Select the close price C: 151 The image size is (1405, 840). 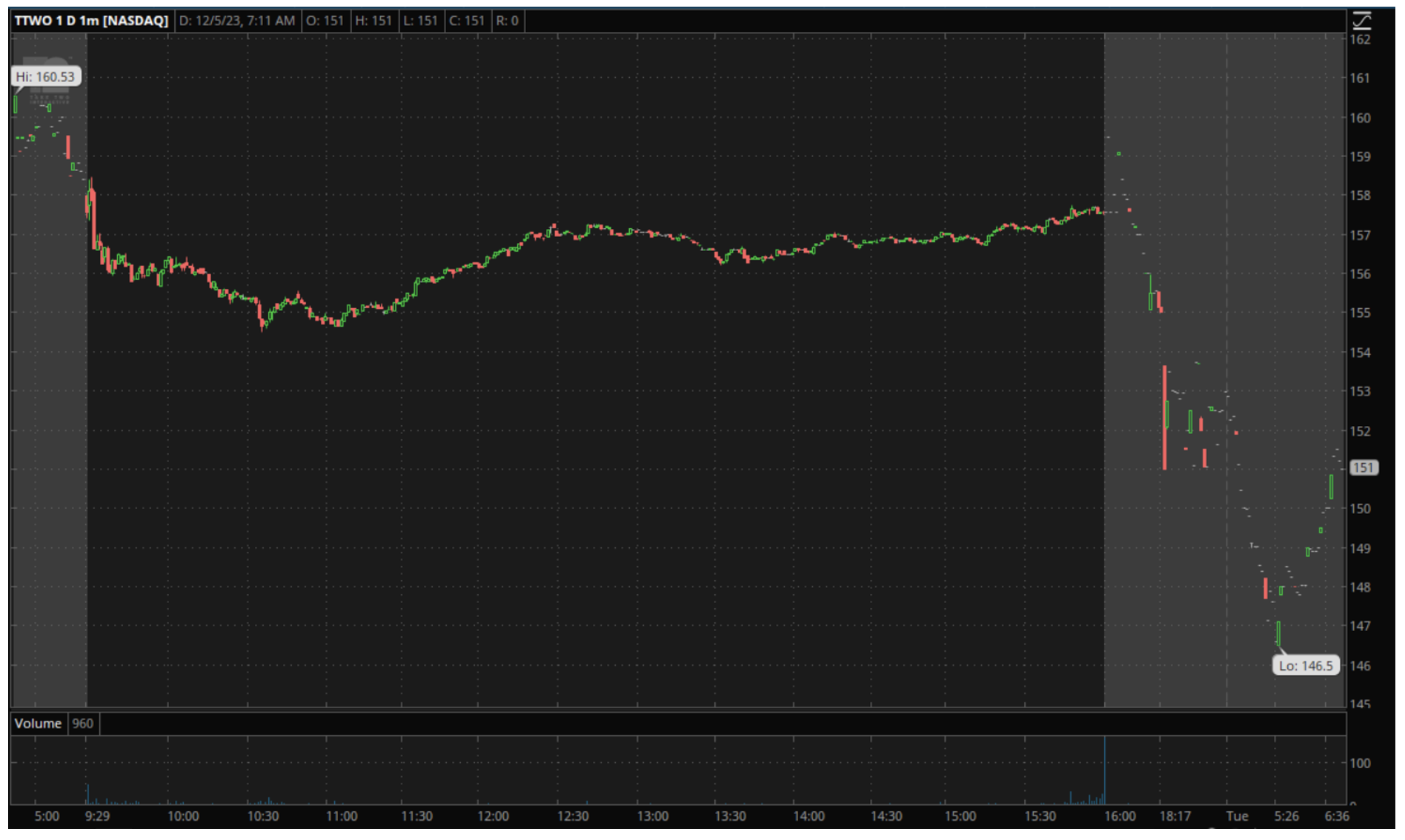pos(467,21)
